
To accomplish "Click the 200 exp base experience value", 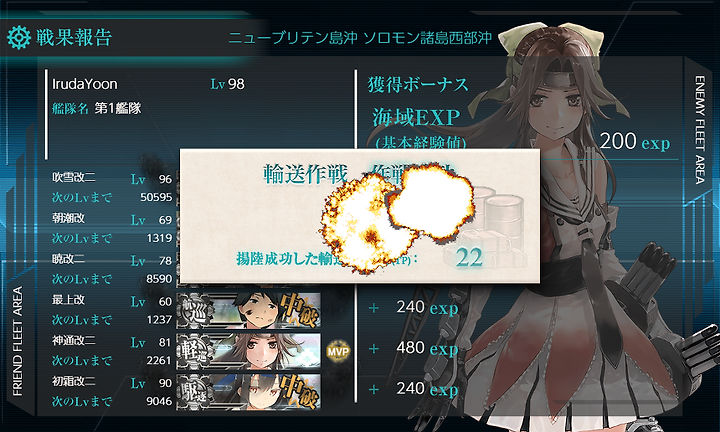I will coord(635,141).
